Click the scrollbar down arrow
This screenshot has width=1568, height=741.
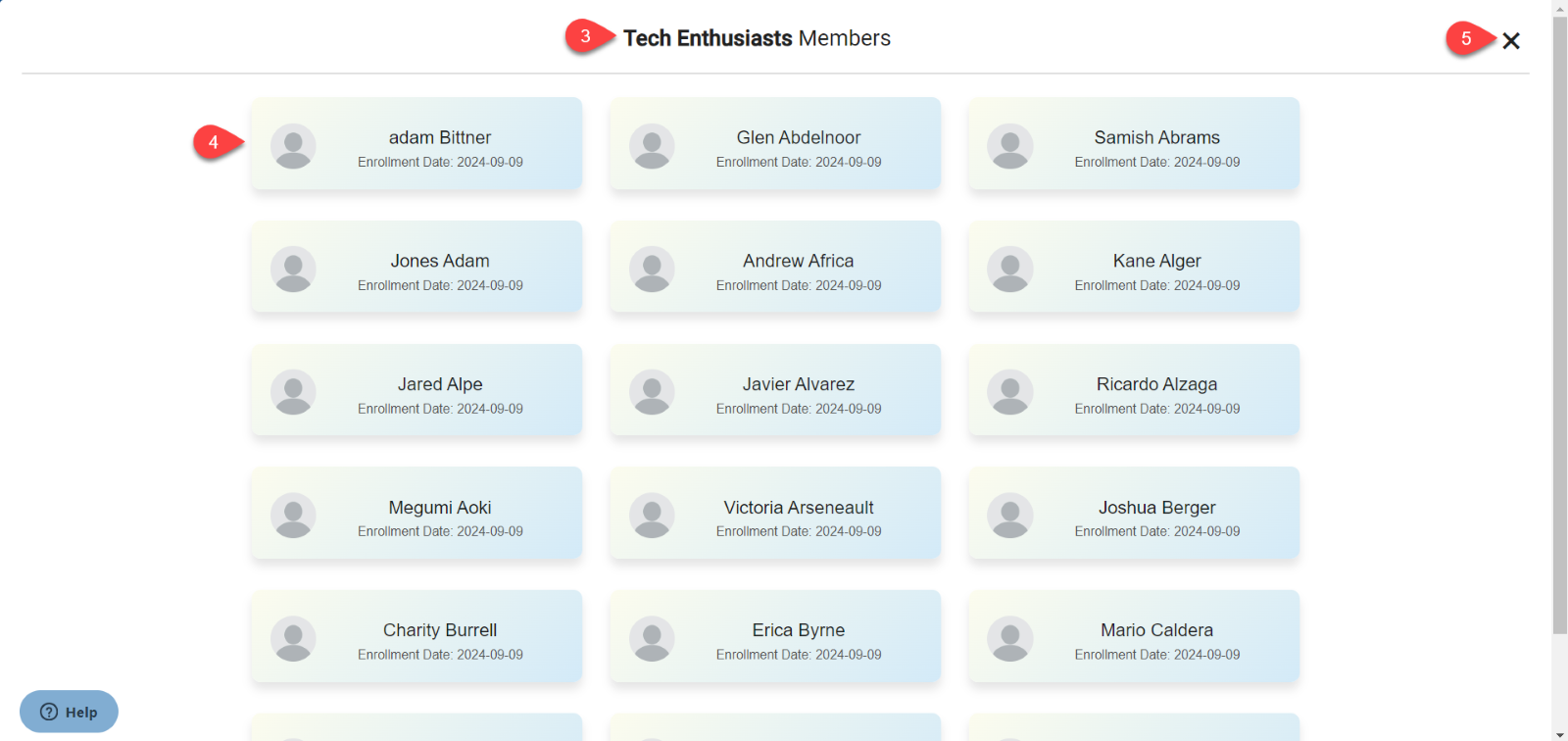coord(1559,733)
